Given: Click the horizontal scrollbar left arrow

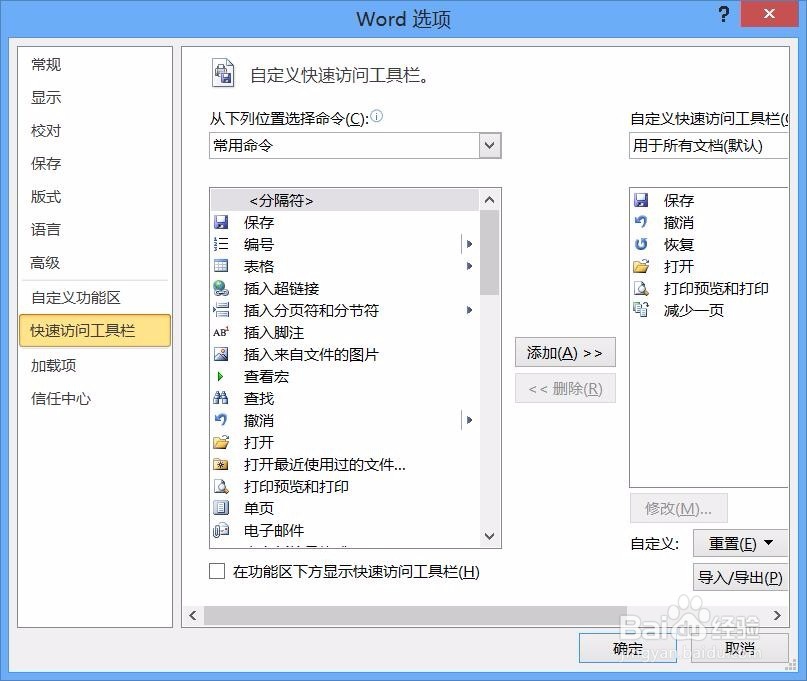Looking at the screenshot, I should pos(193,615).
